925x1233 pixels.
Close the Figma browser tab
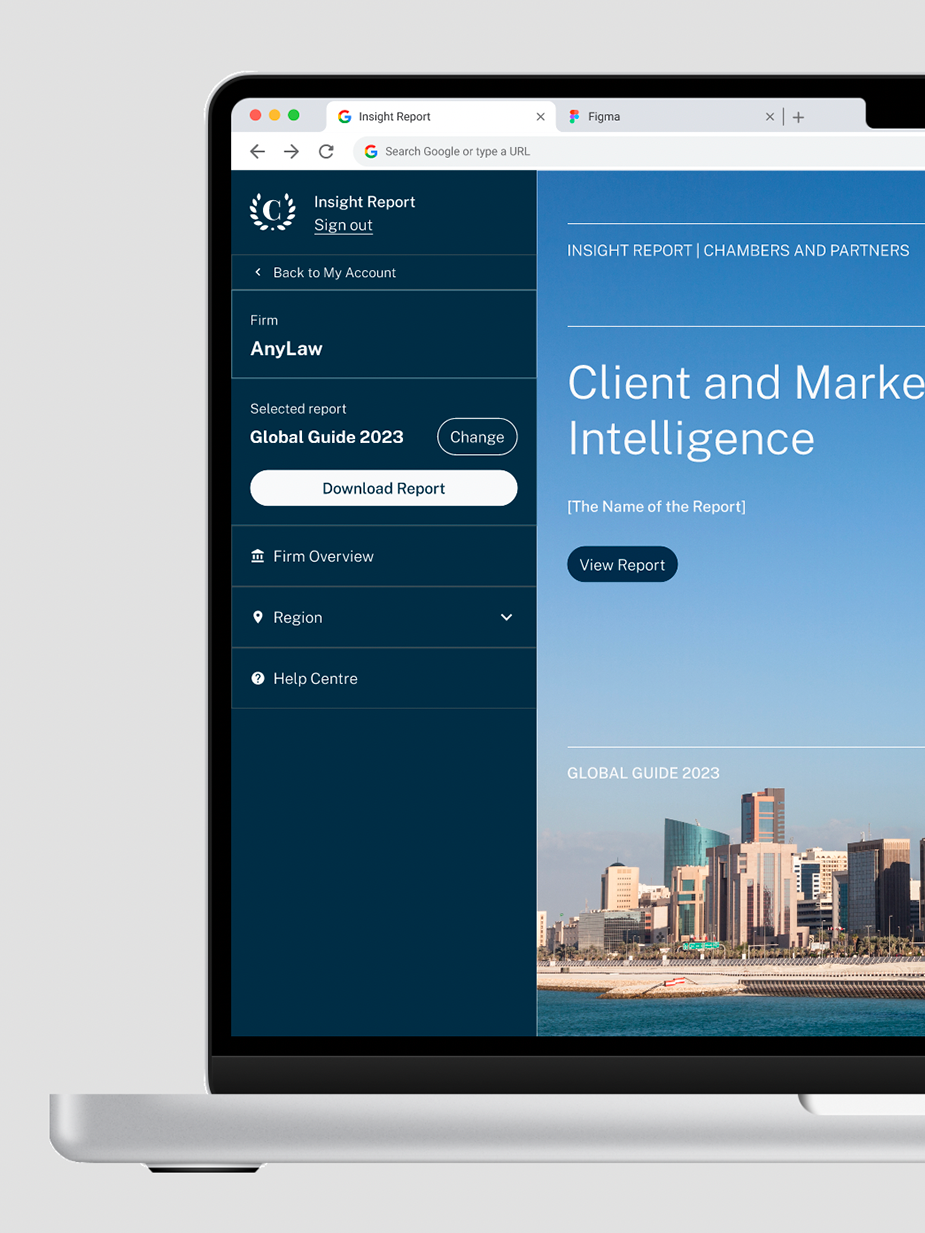(x=770, y=117)
